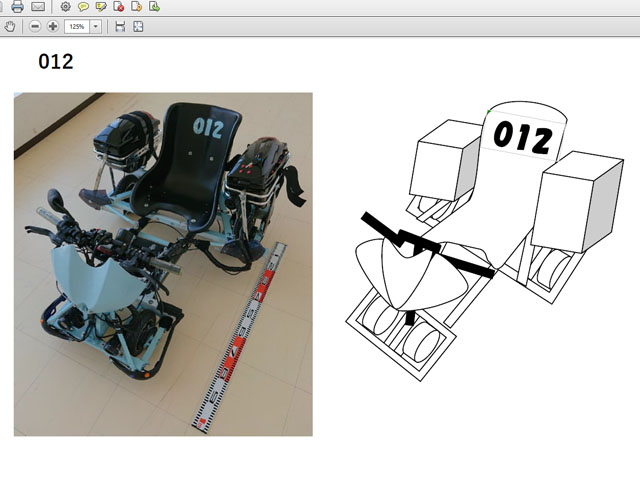This screenshot has height=480, width=640.
Task: Open the settings gear icon
Action: pyautogui.click(x=65, y=6)
